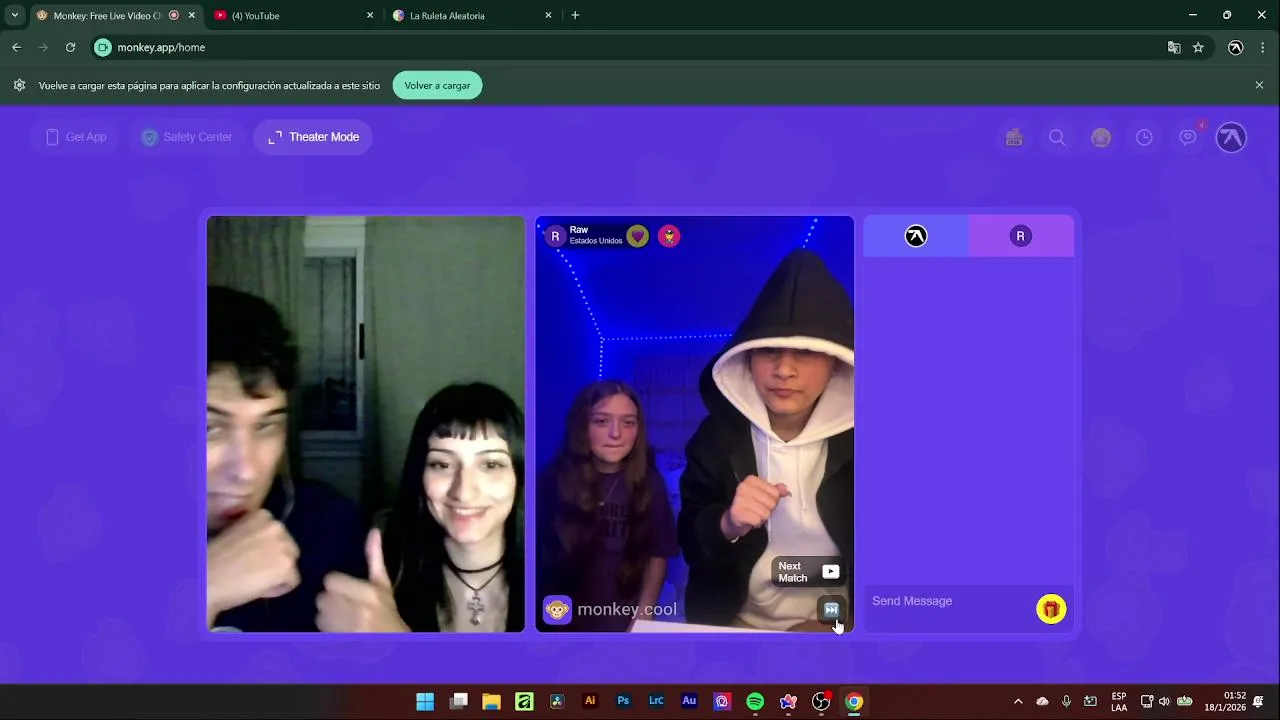Click the Chrome translate page icon
1280x720 pixels.
click(1174, 47)
